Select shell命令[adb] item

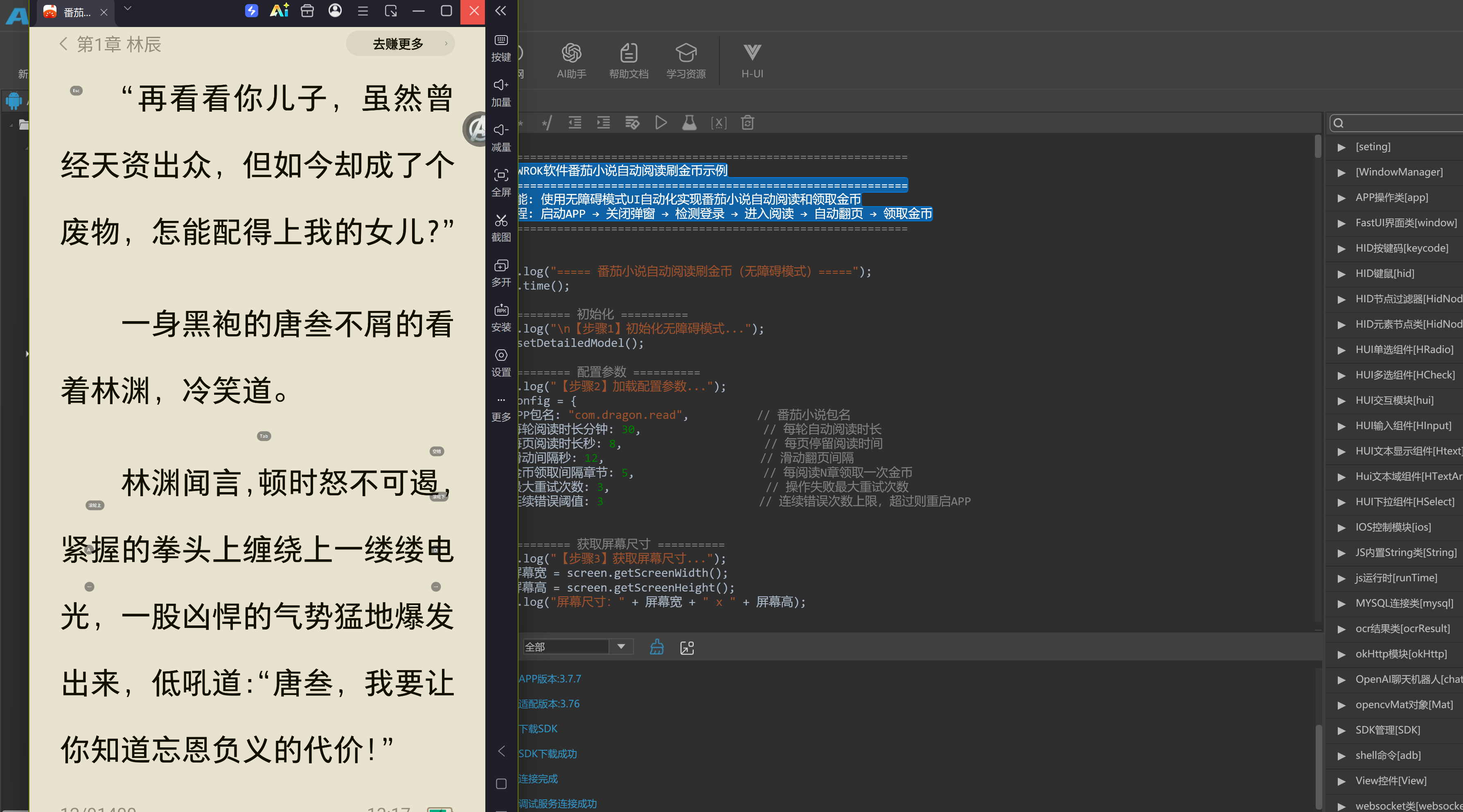[x=1387, y=755]
